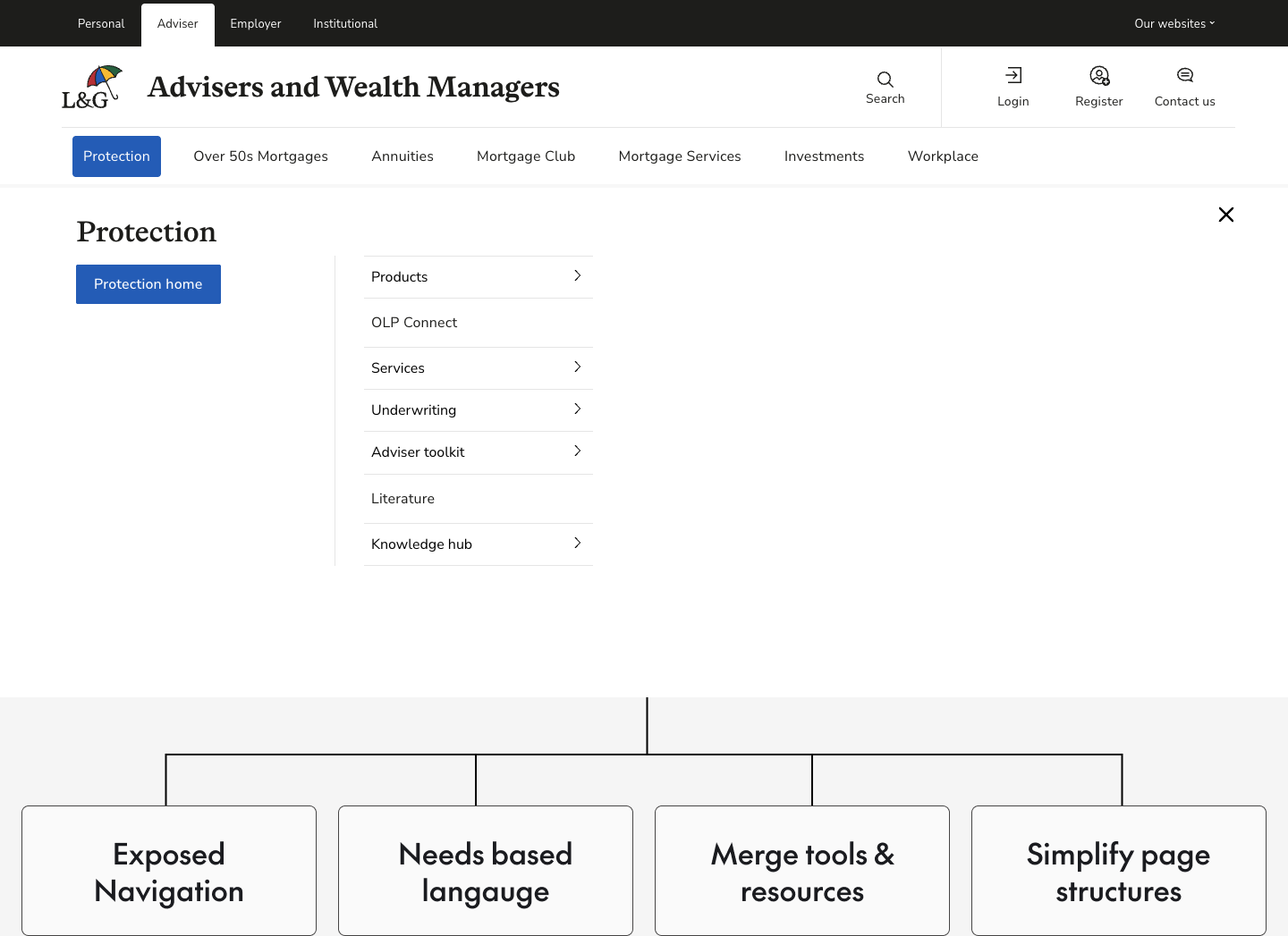Open the Mortgage Club menu
This screenshot has height=936, width=1288.
[x=526, y=156]
